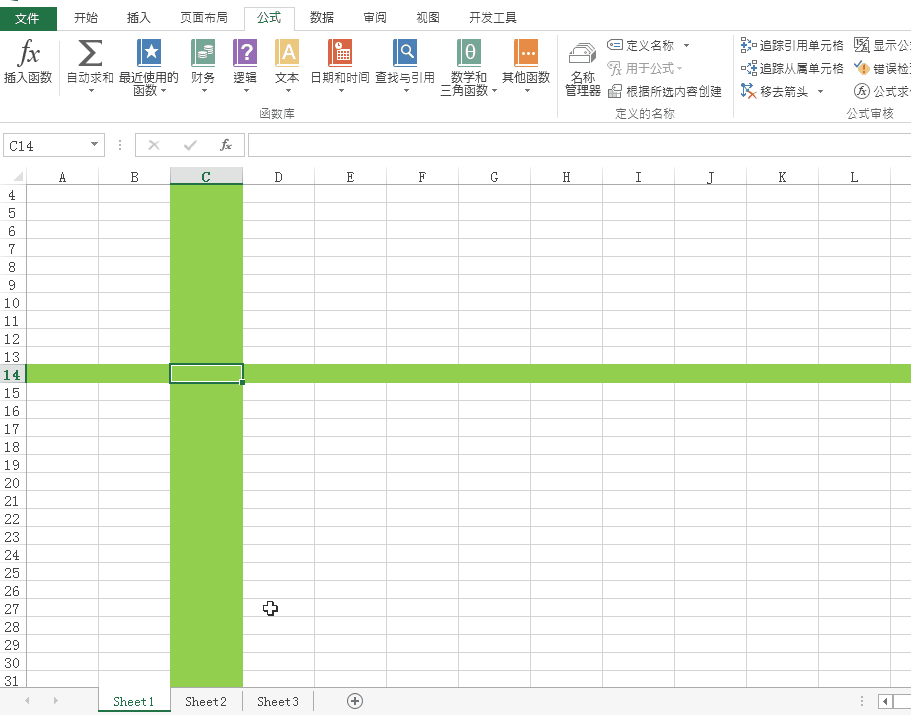Switch to the Developer (开发工具) tab
Viewport: 911px width, 715px height.
[x=493, y=18]
